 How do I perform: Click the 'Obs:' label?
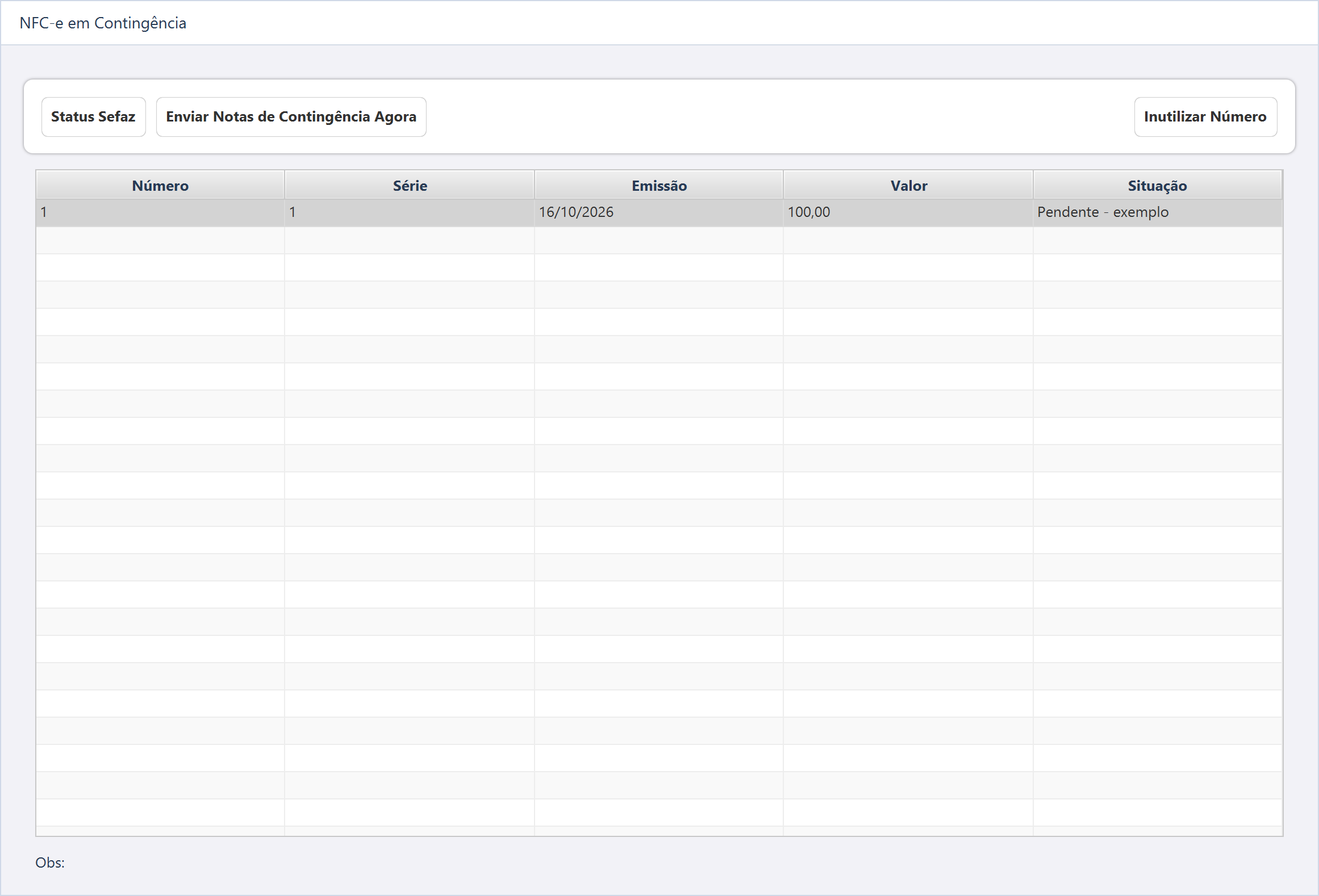(x=50, y=862)
